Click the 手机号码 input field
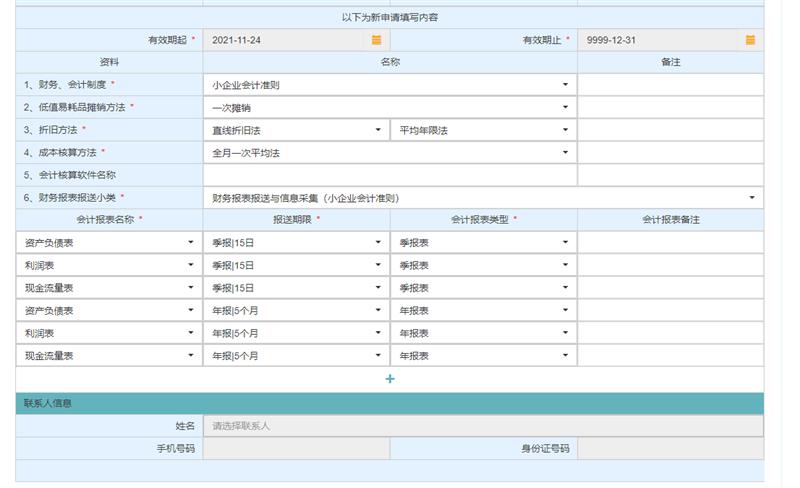The image size is (800, 488). coord(296,449)
